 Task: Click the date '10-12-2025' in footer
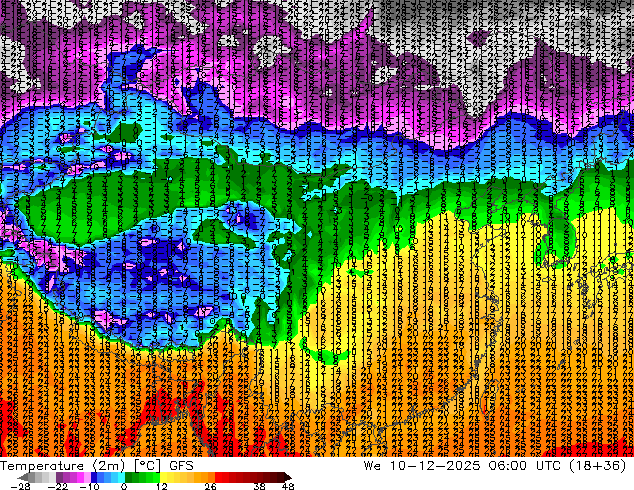click(x=435, y=466)
